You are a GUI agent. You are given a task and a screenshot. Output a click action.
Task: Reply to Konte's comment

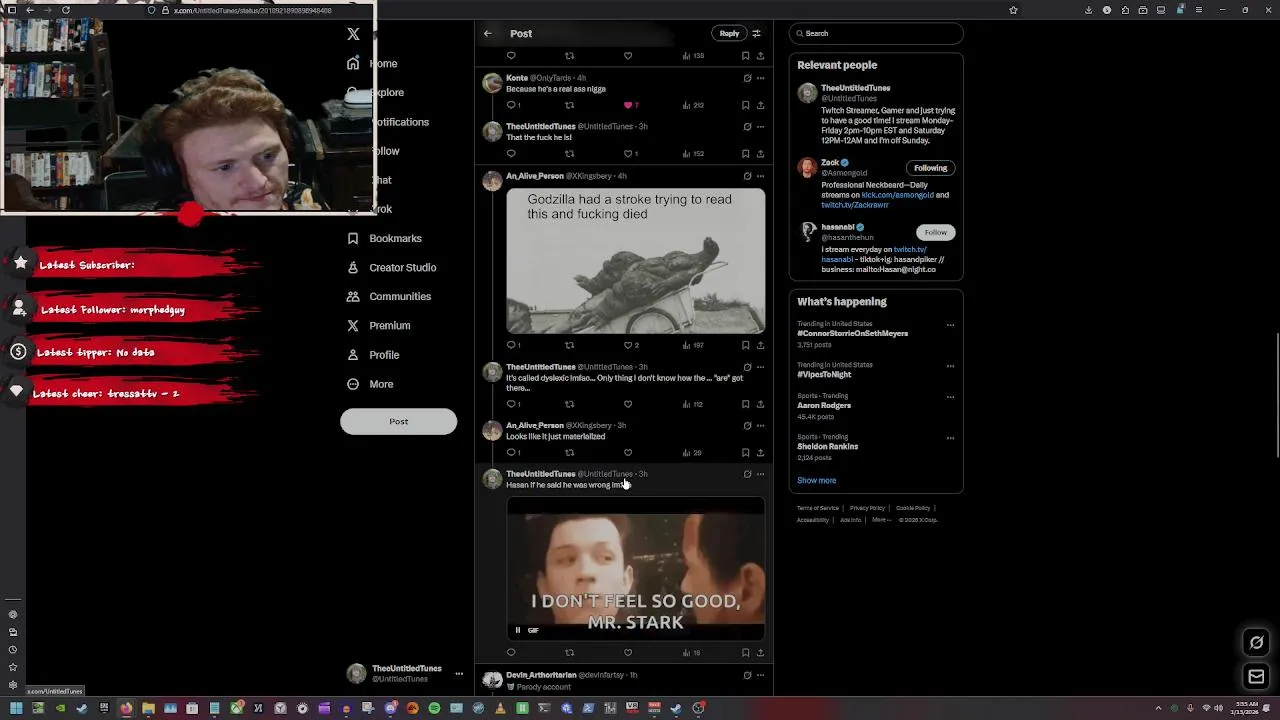click(513, 105)
